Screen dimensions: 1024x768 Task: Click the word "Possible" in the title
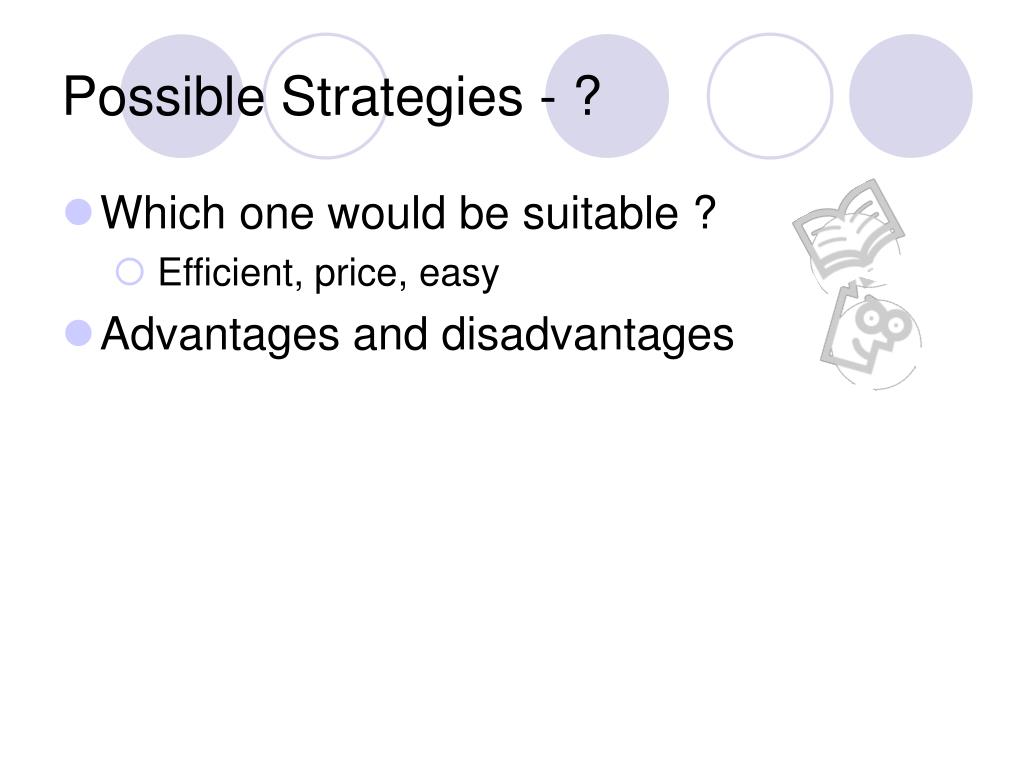[x=164, y=97]
